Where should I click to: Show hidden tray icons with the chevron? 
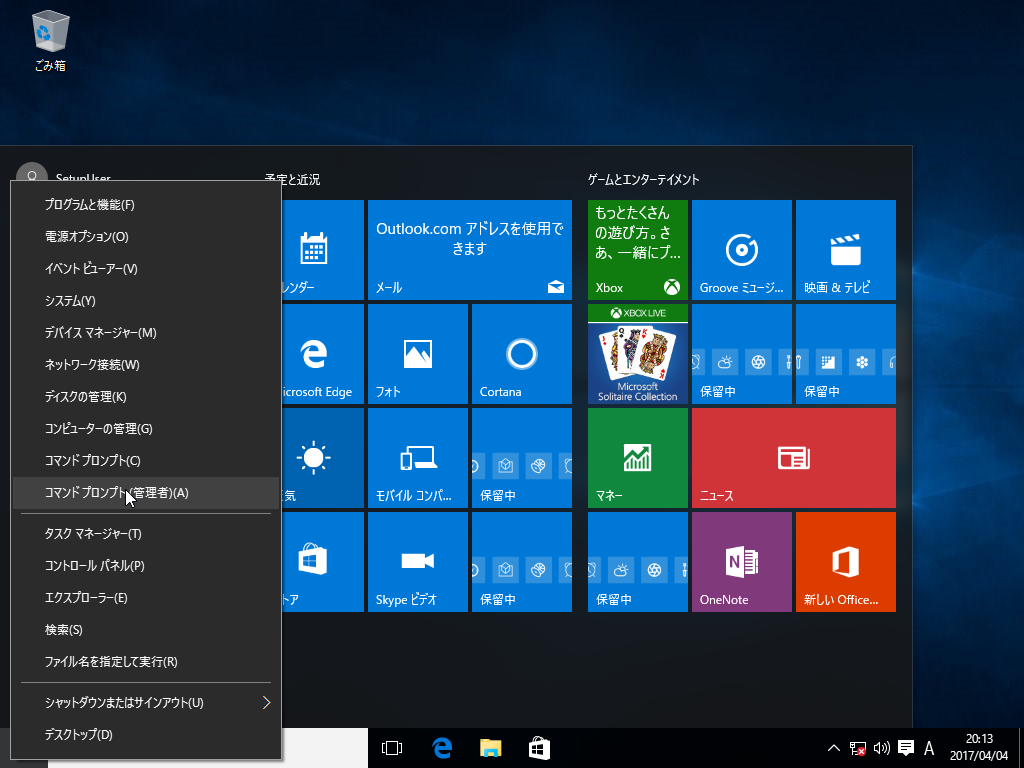click(834, 748)
